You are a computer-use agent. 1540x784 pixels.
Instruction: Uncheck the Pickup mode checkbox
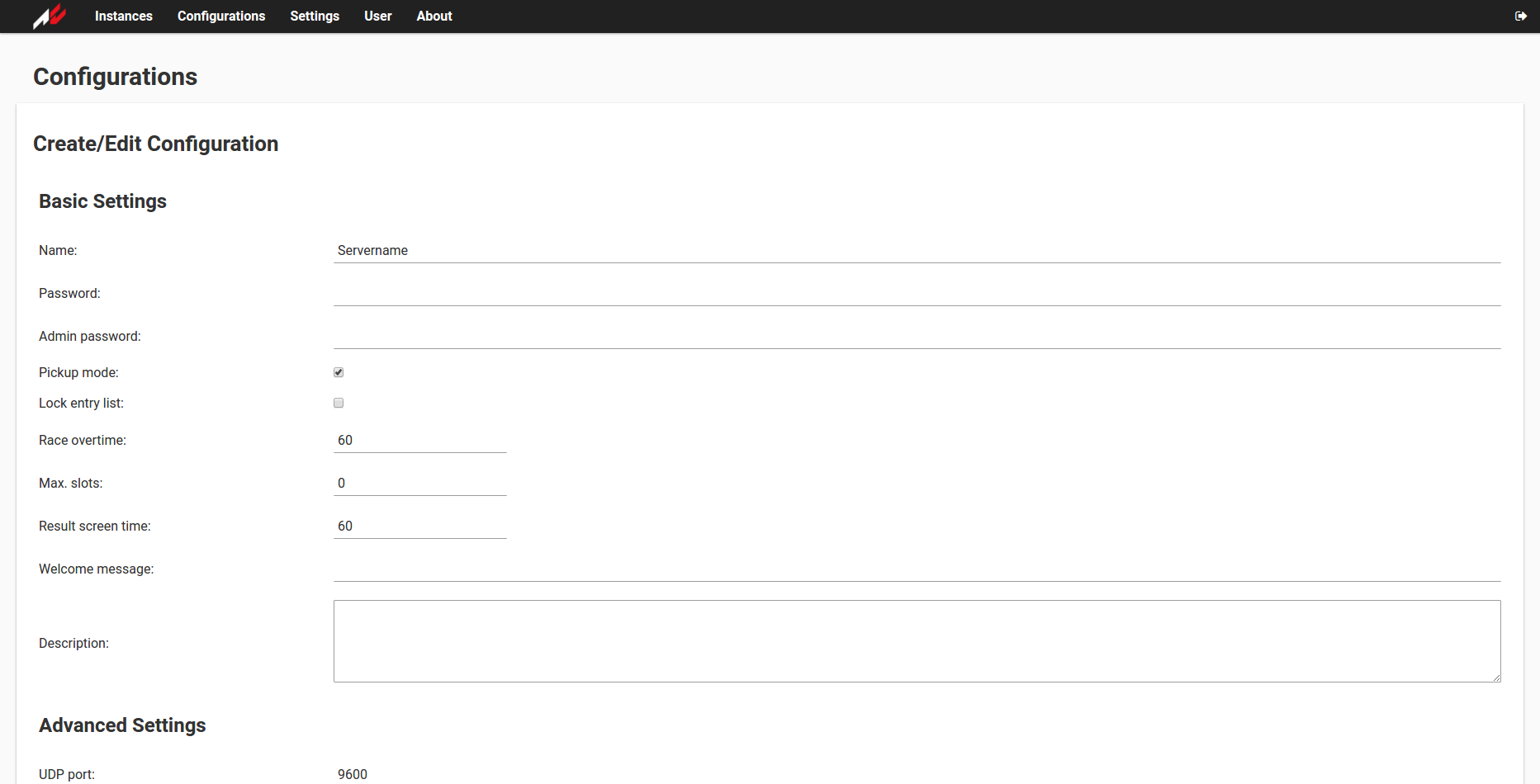coord(339,372)
